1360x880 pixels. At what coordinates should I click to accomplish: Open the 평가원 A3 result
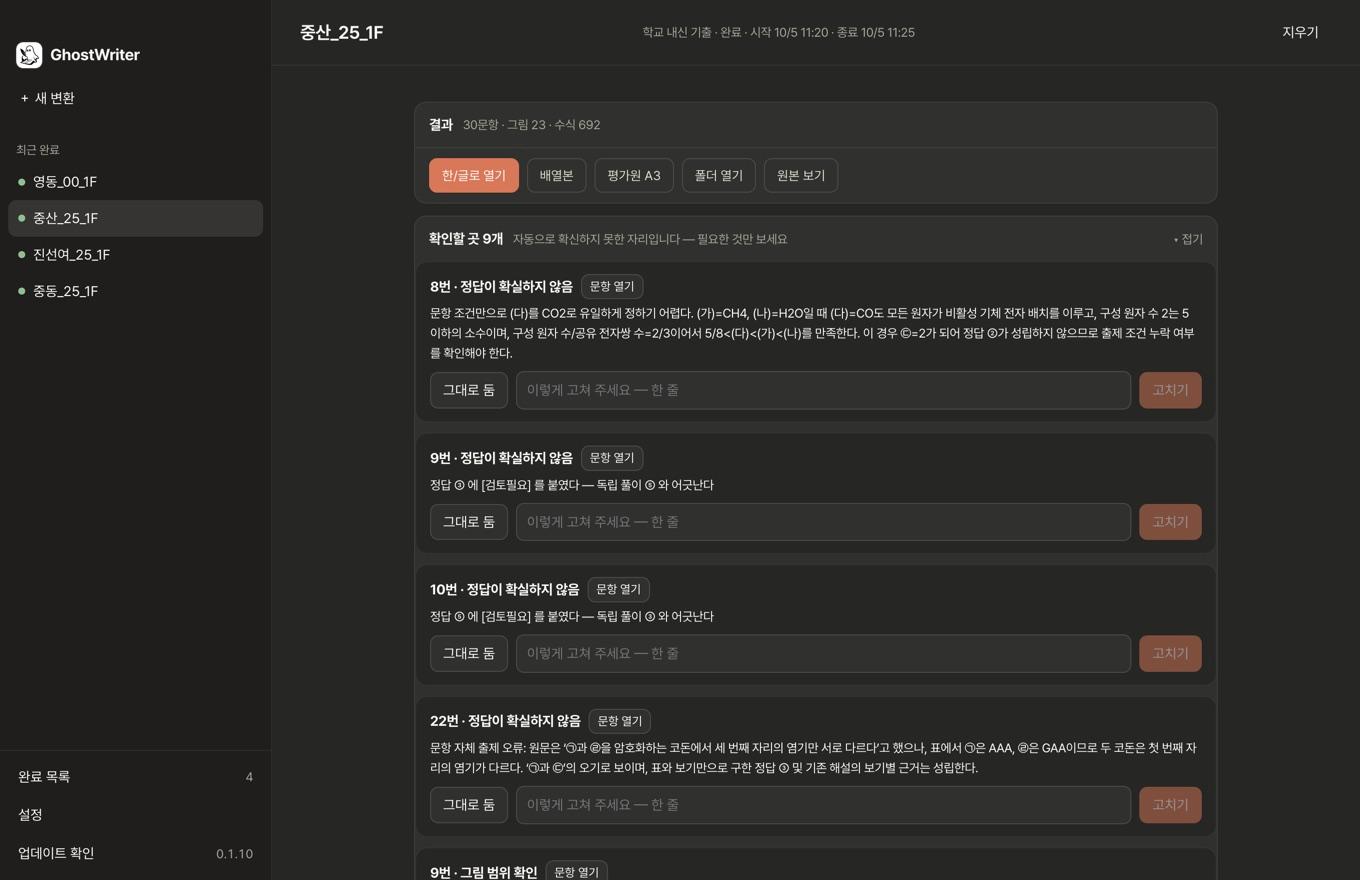[634, 175]
